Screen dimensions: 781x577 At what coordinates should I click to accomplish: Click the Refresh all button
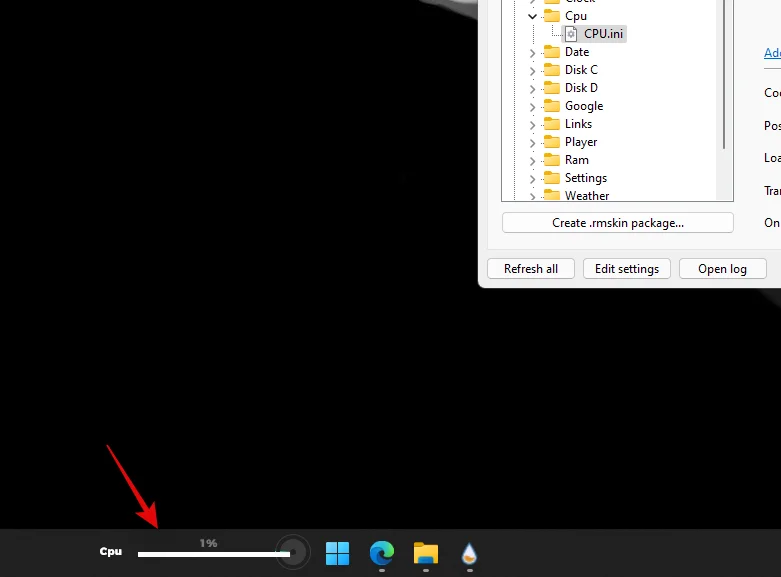coord(531,269)
